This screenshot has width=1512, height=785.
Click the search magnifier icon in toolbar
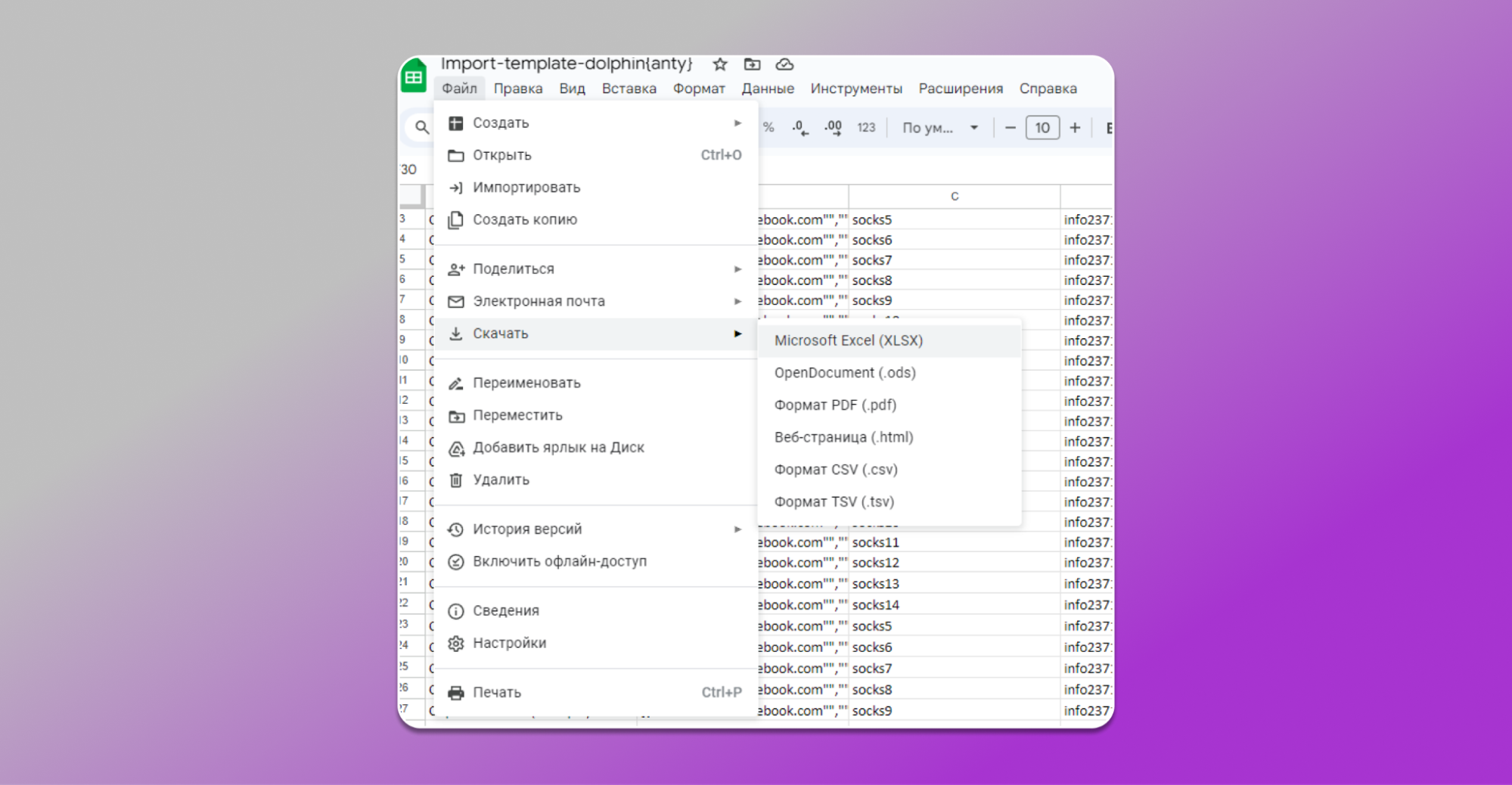tap(422, 128)
